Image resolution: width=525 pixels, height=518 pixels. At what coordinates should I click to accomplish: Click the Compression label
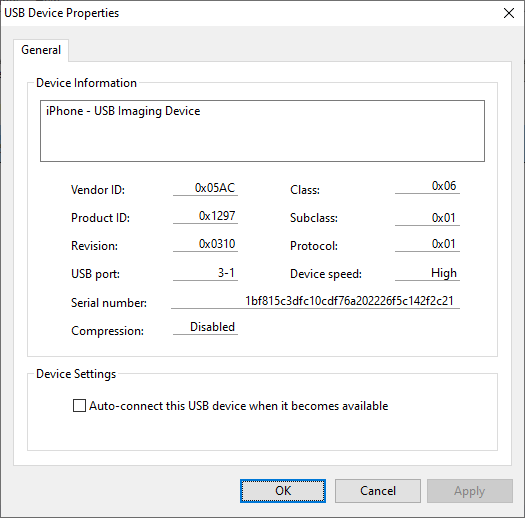point(107,331)
